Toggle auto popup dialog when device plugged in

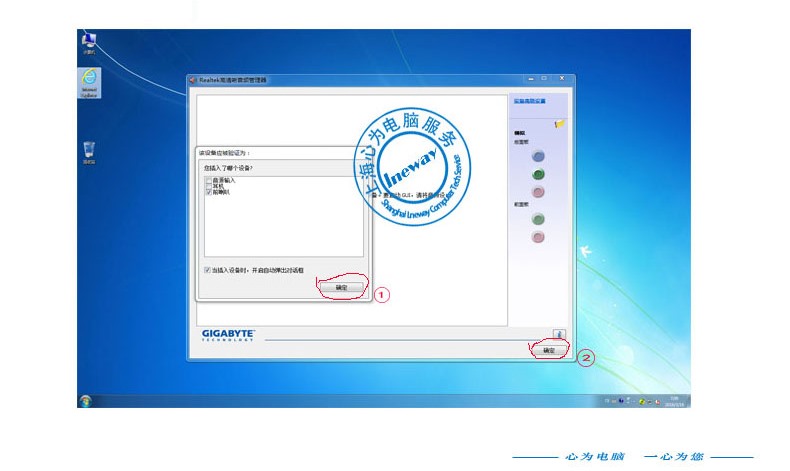(207, 270)
